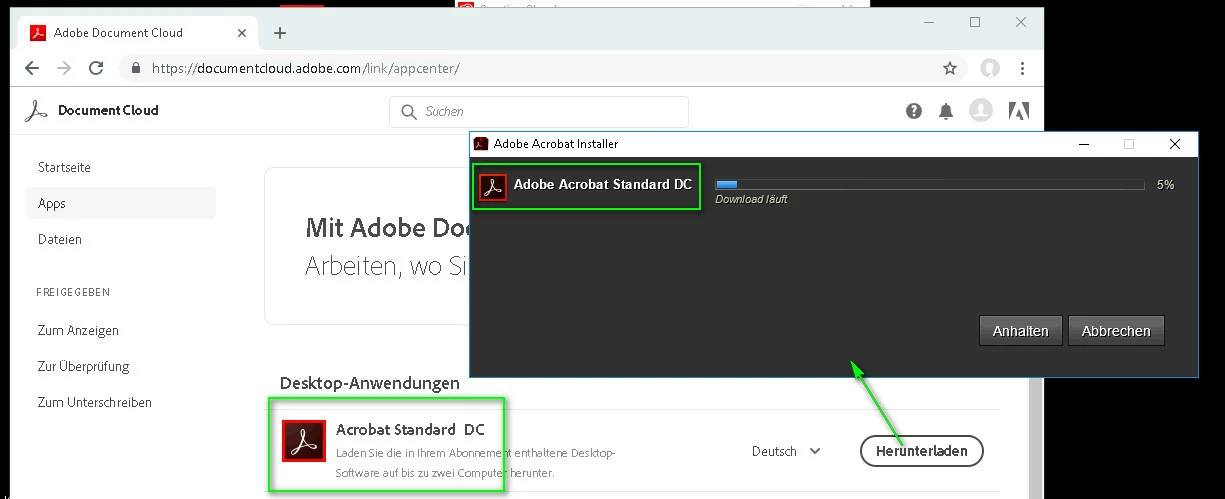Open Zum Unterschreiben shared list
The width and height of the screenshot is (1225, 499).
95,402
